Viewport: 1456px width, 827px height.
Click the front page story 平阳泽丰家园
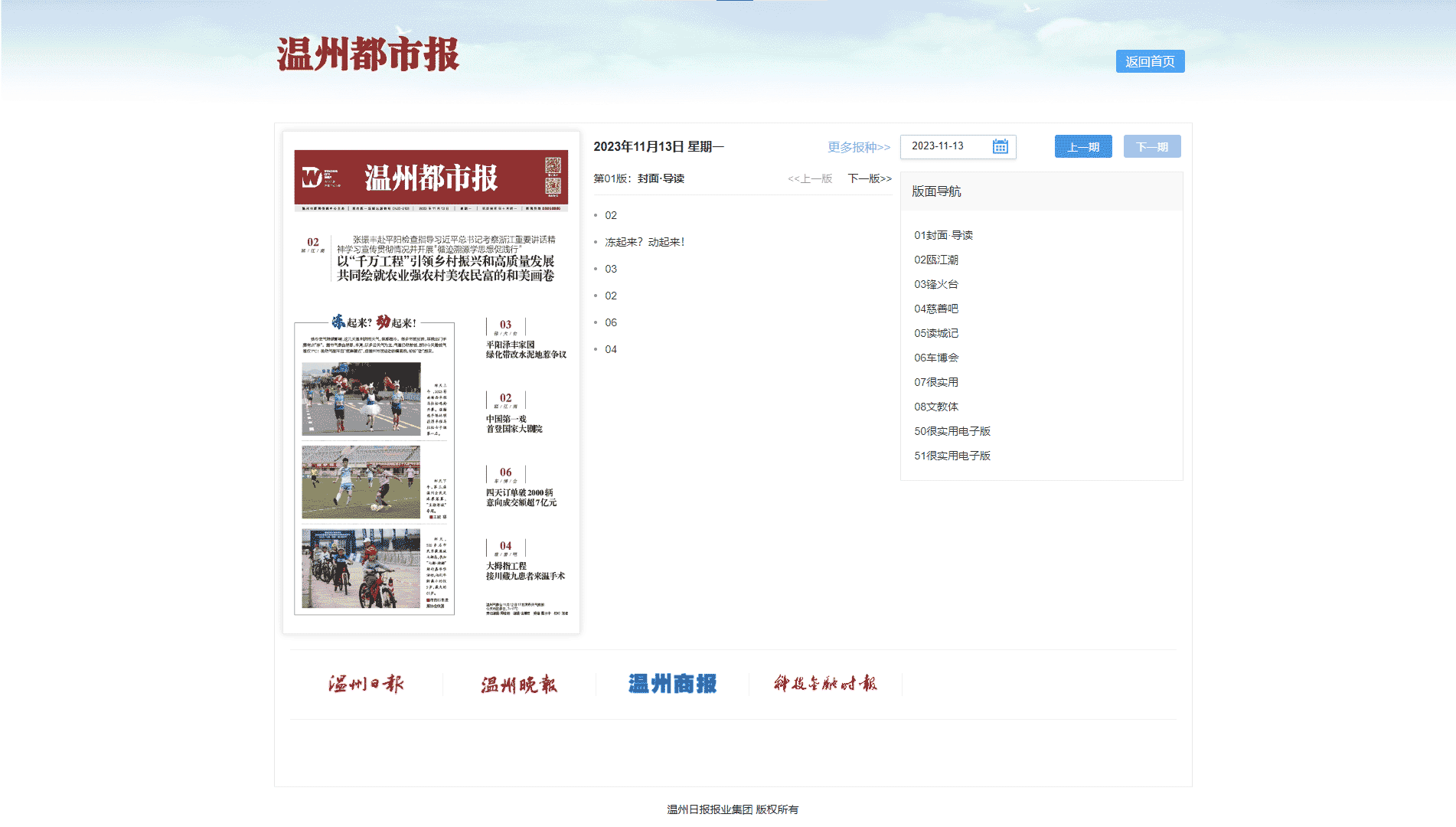[x=526, y=350]
